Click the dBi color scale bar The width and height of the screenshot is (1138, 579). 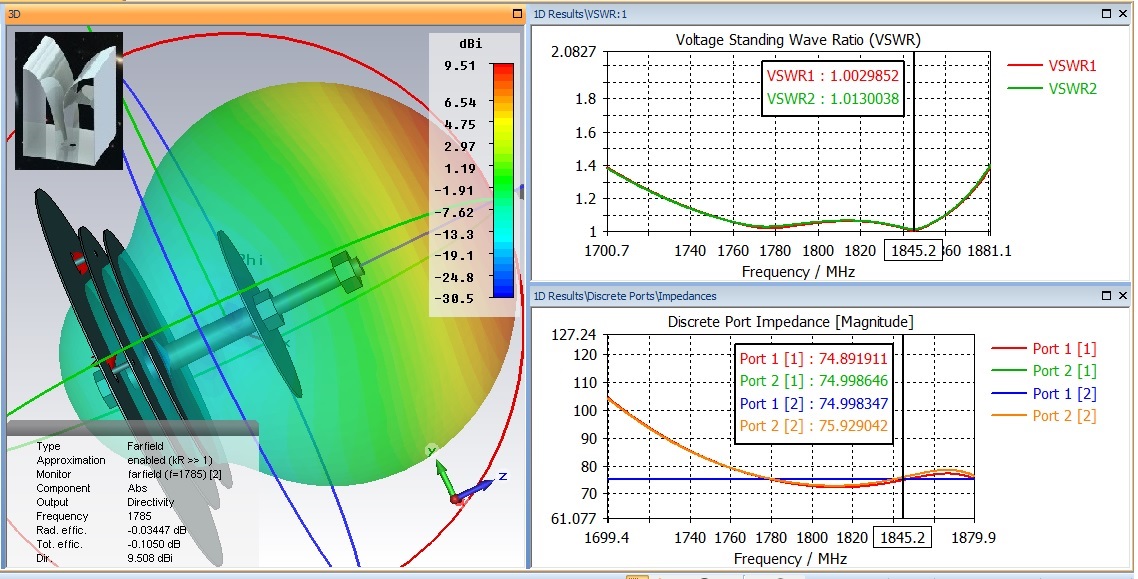click(502, 180)
